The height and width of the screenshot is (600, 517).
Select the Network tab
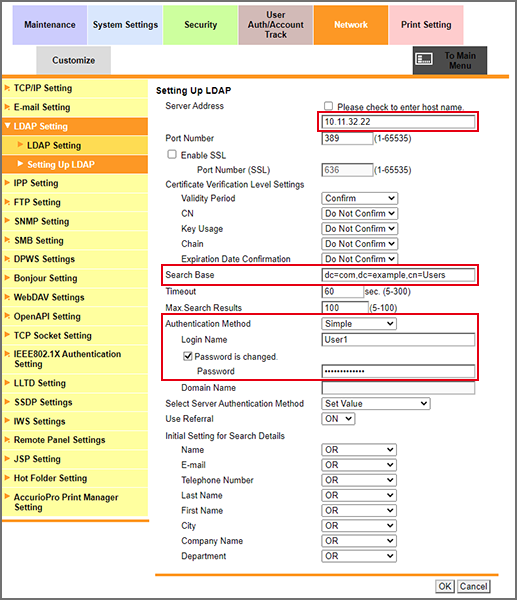[351, 25]
